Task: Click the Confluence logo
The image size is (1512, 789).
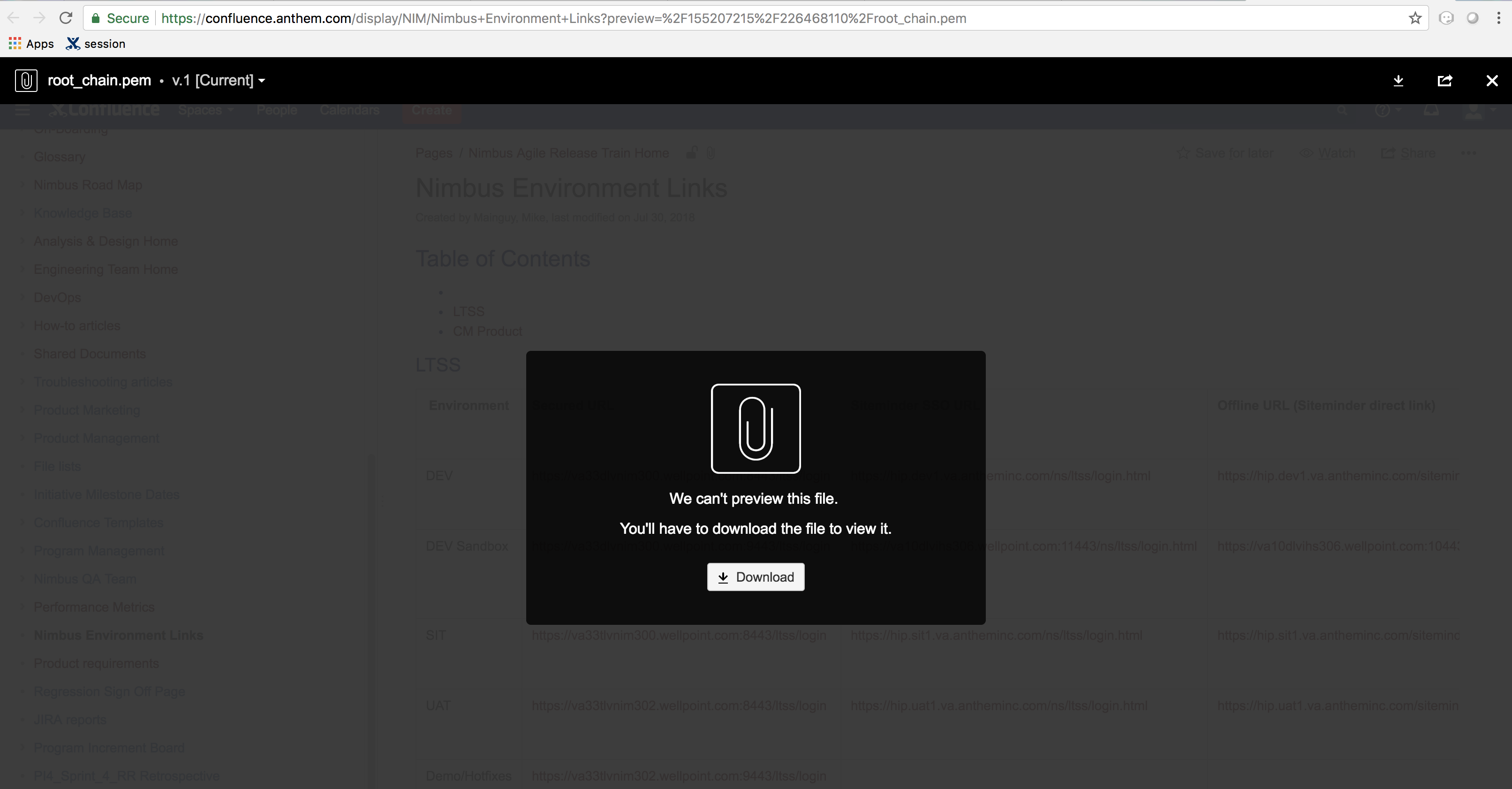Action: pos(105,110)
